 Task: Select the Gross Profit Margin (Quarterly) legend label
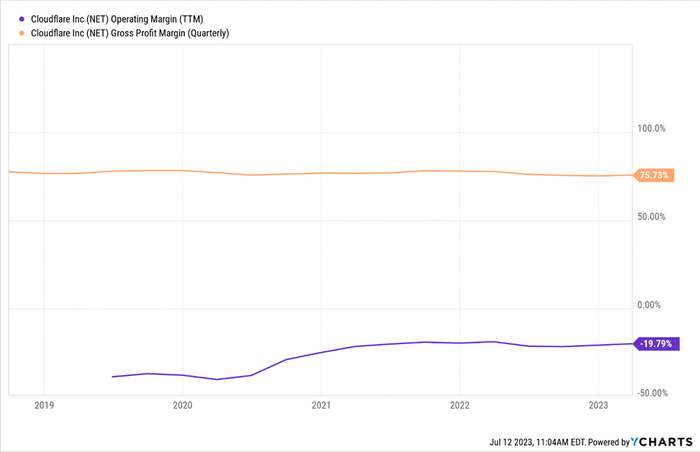pos(130,33)
